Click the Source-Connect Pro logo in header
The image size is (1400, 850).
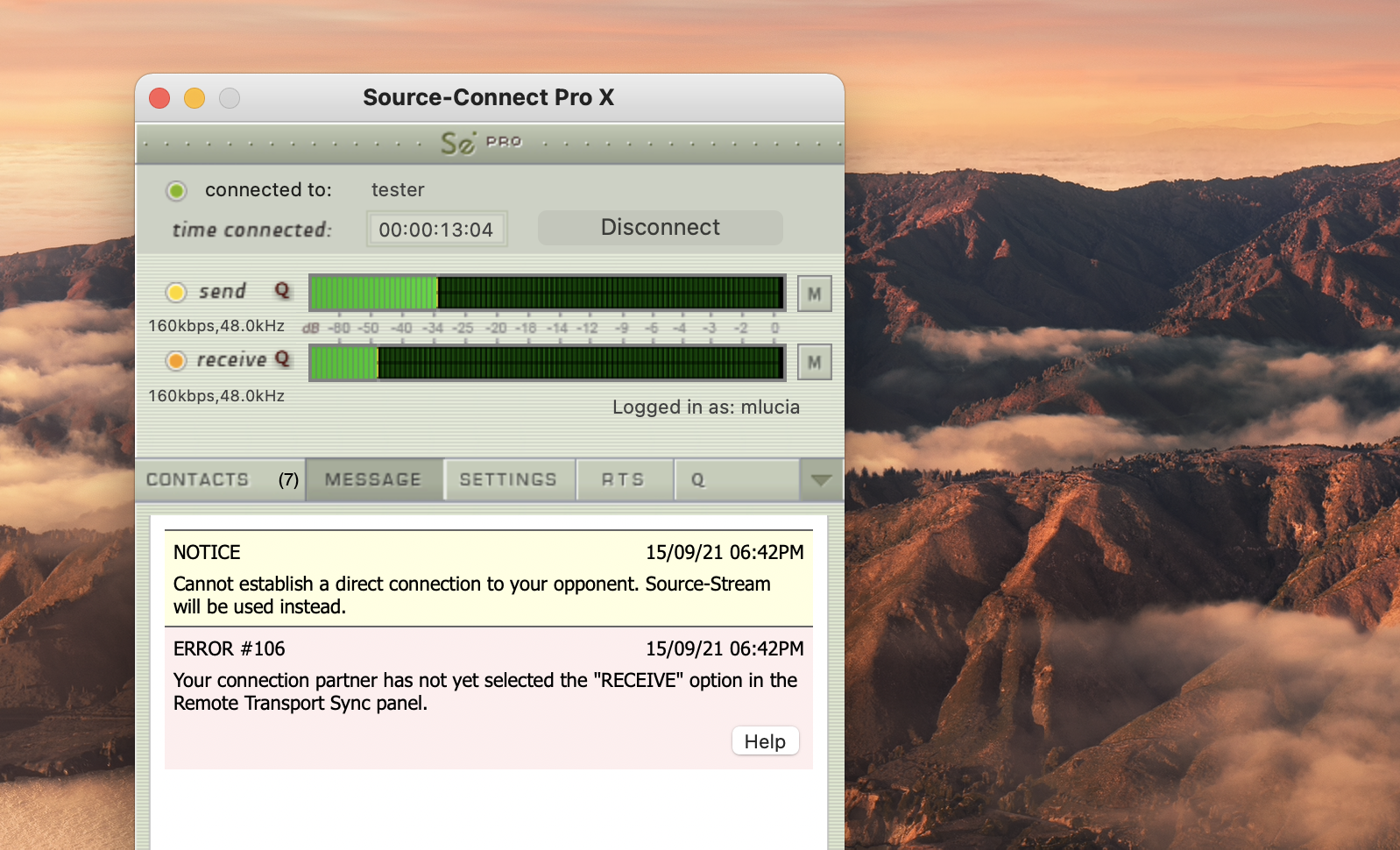(x=480, y=142)
